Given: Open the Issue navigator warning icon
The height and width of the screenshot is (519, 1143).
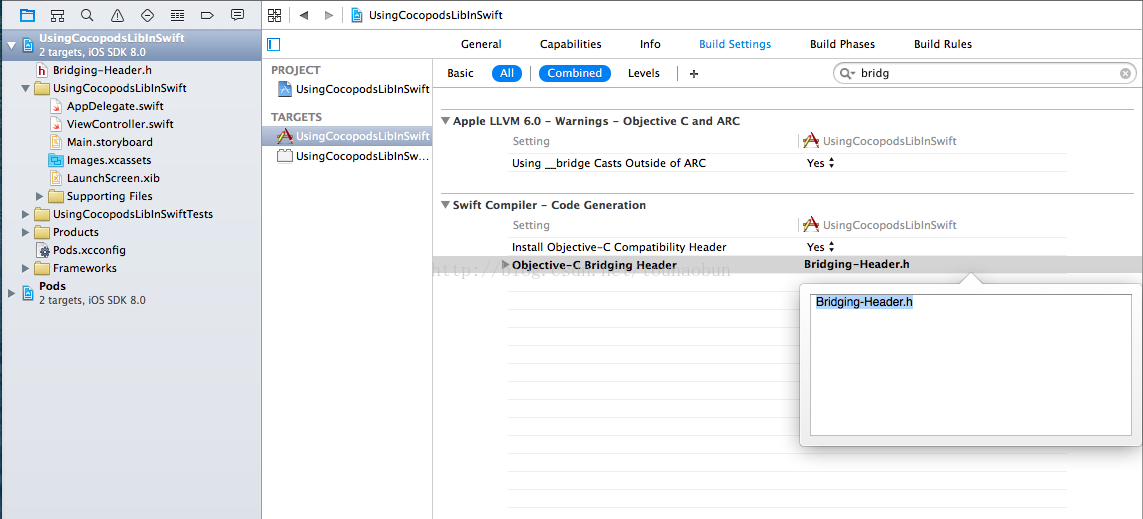Looking at the screenshot, I should click(x=117, y=15).
